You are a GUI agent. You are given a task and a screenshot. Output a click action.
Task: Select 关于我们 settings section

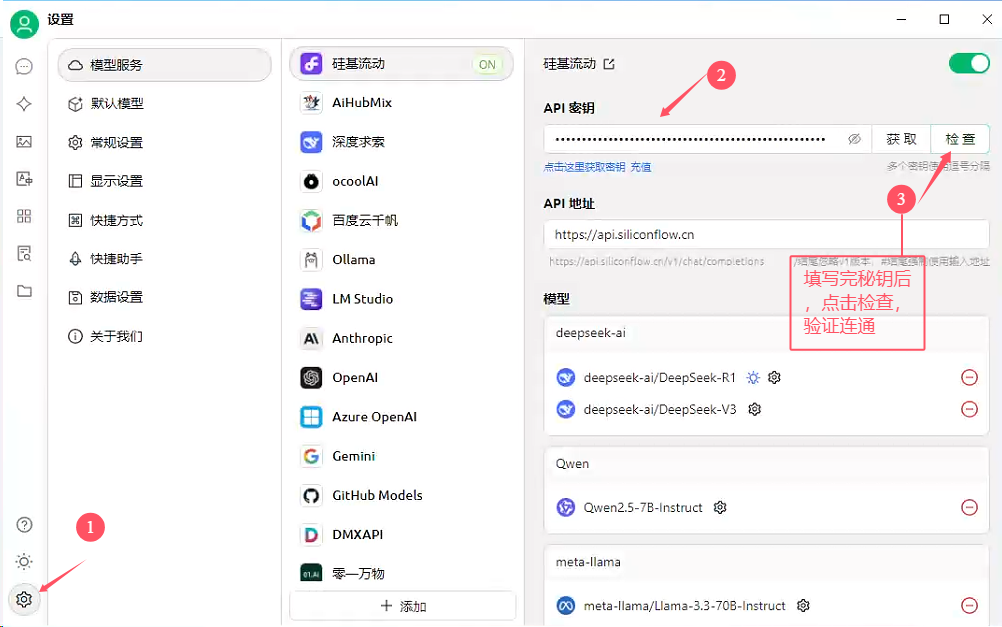165,336
